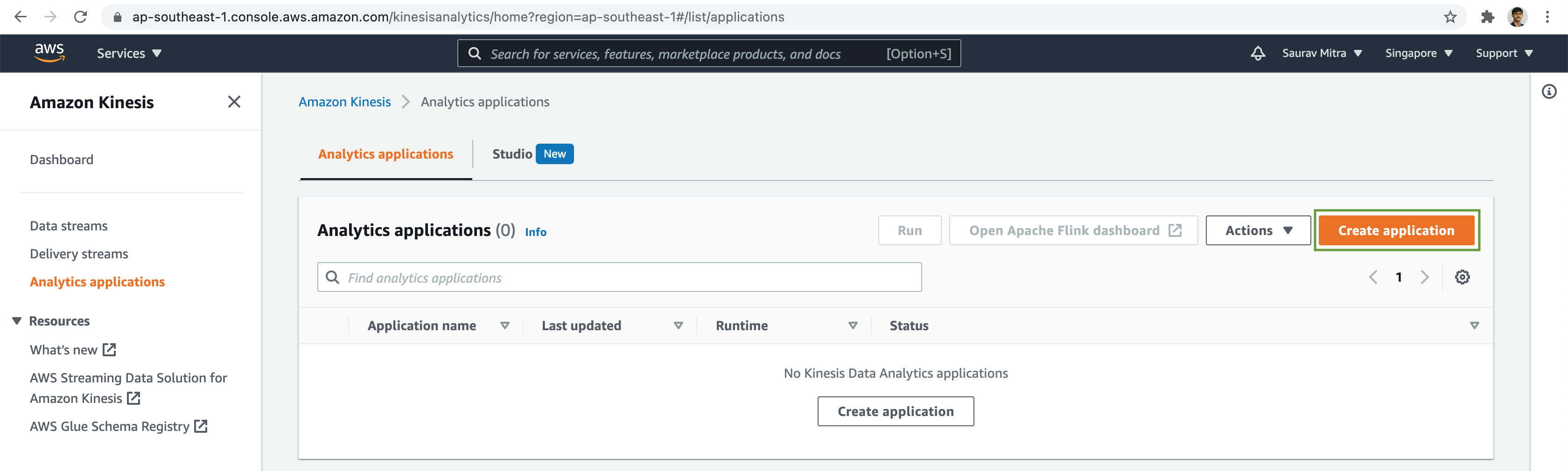Viewport: 1568px width, 471px height.
Task: Open the What's new link
Action: point(72,351)
